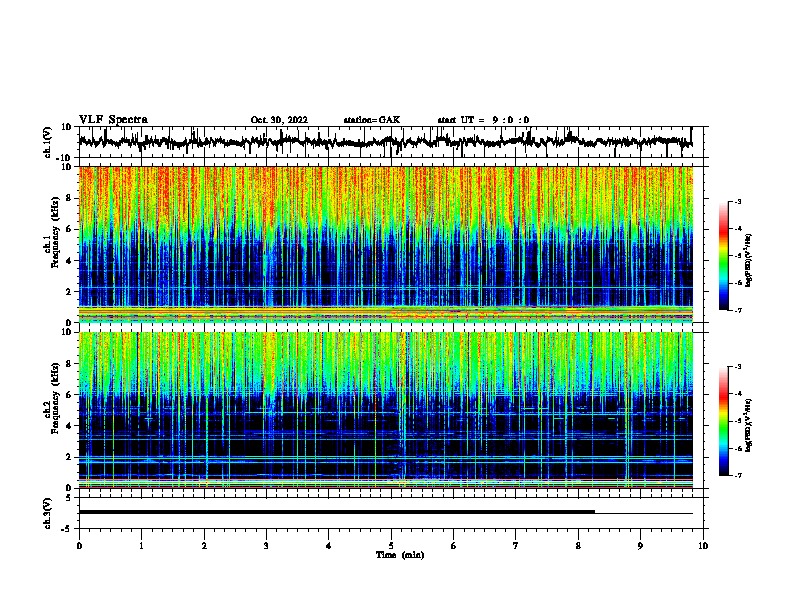Click the "-4" tick on ch.2 colorbar
The height and width of the screenshot is (612, 792).
pos(738,394)
